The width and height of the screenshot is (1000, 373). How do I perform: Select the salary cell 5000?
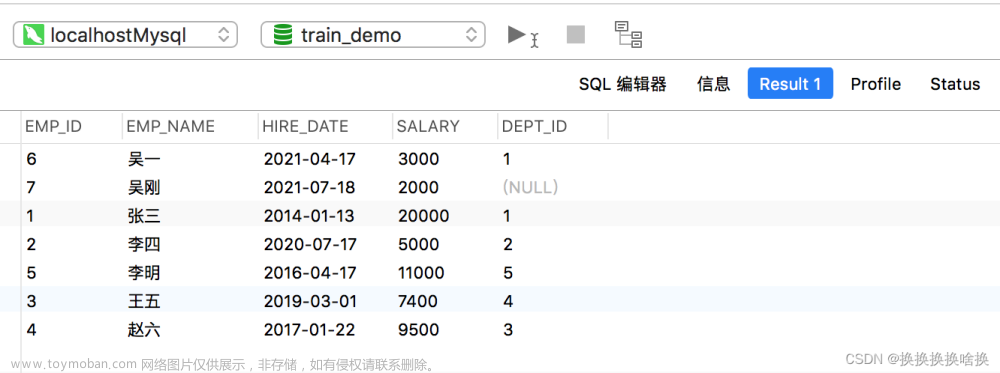418,244
